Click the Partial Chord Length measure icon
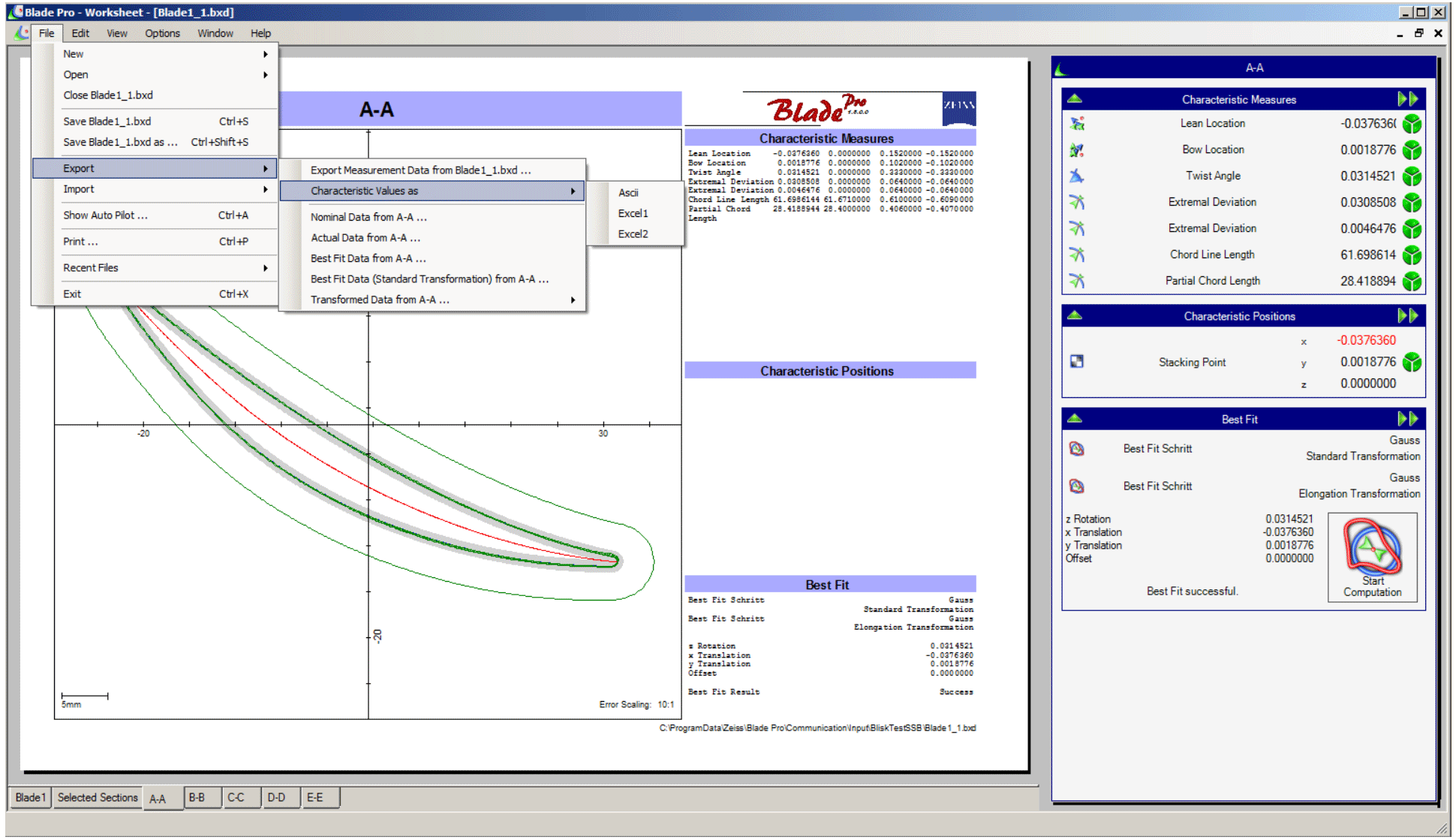This screenshot has height=840, width=1456. (x=1077, y=282)
